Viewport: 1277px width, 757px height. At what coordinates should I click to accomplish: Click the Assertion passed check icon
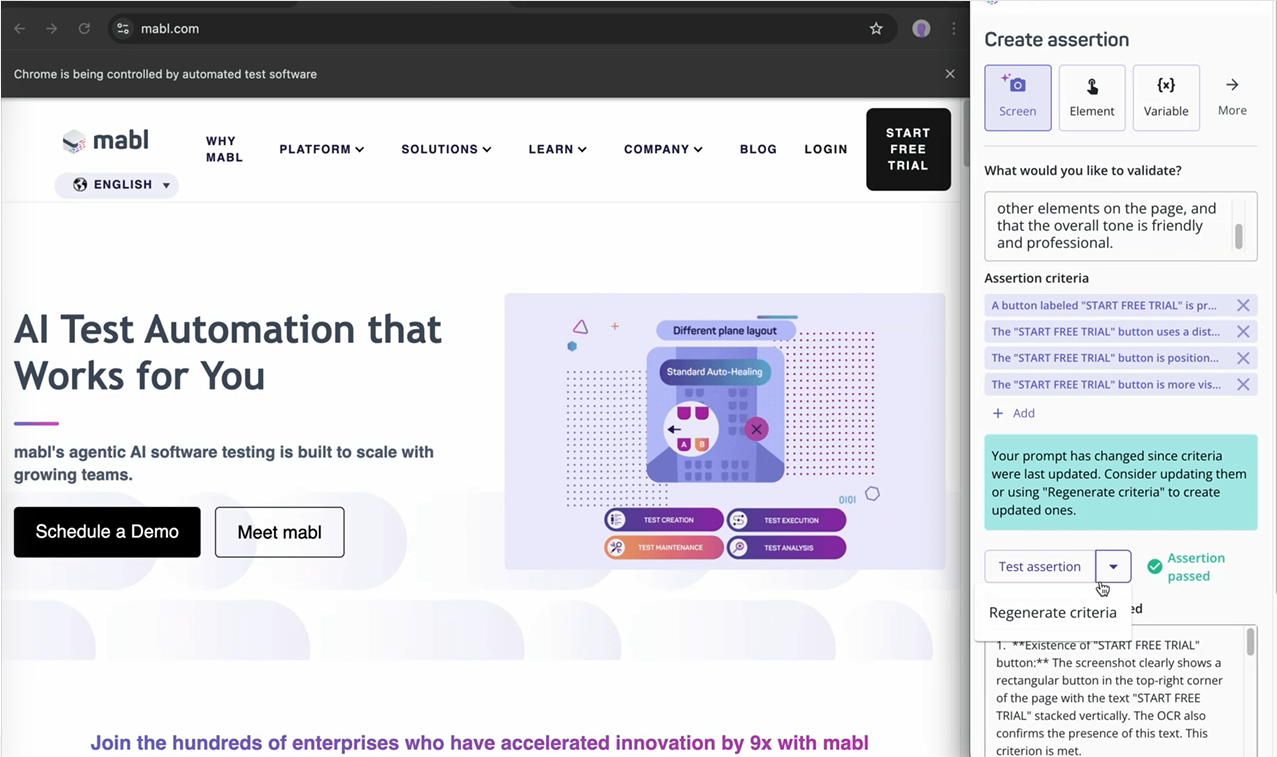coord(1155,567)
